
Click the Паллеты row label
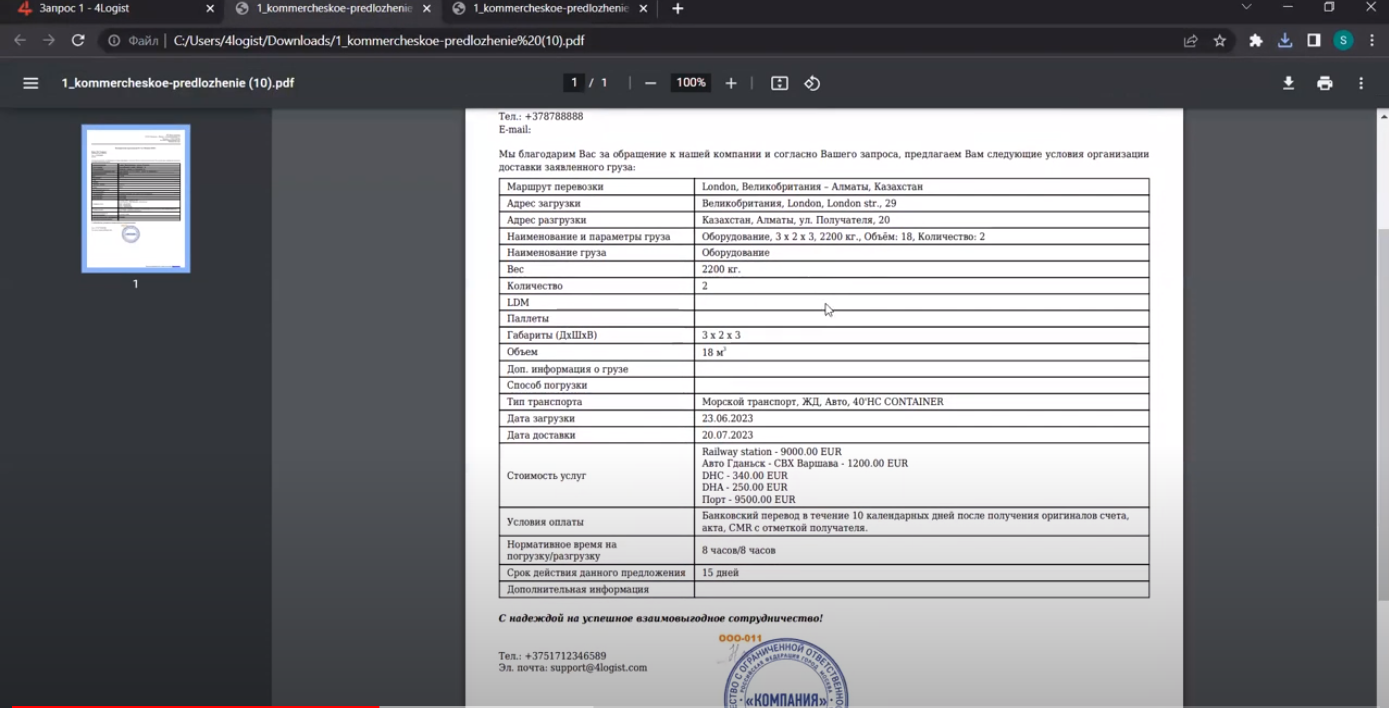point(528,319)
